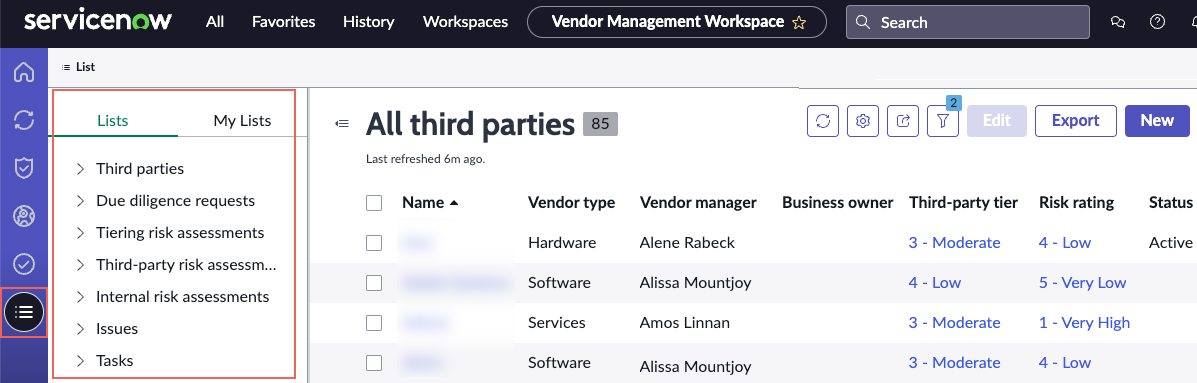
Task: Check the Amos Linnan row
Action: pyautogui.click(x=374, y=323)
